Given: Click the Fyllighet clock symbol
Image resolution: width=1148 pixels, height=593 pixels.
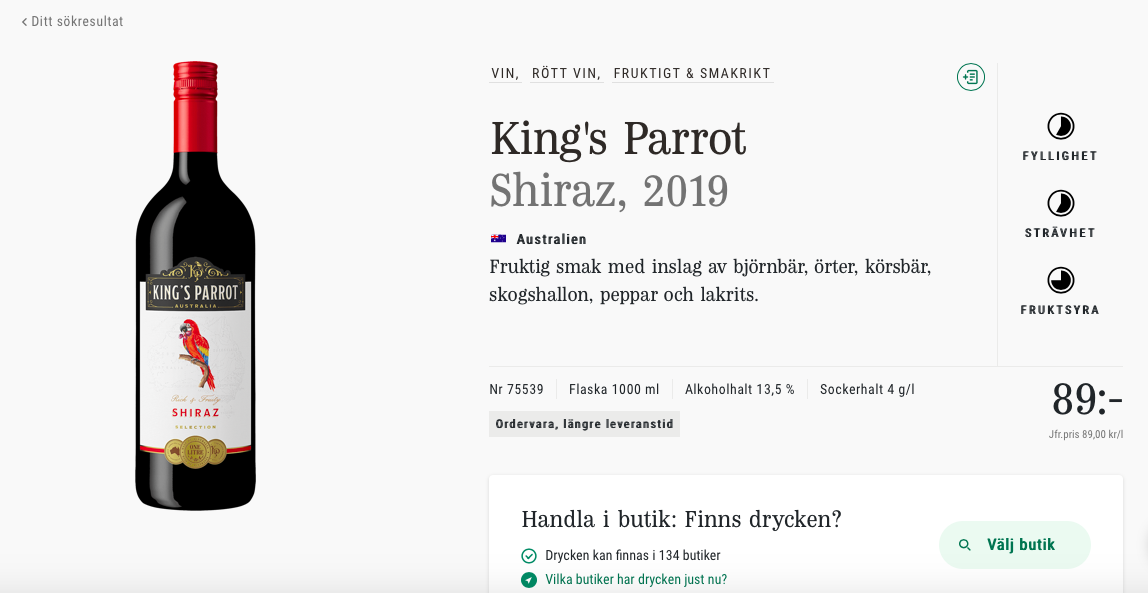Looking at the screenshot, I should point(1059,126).
